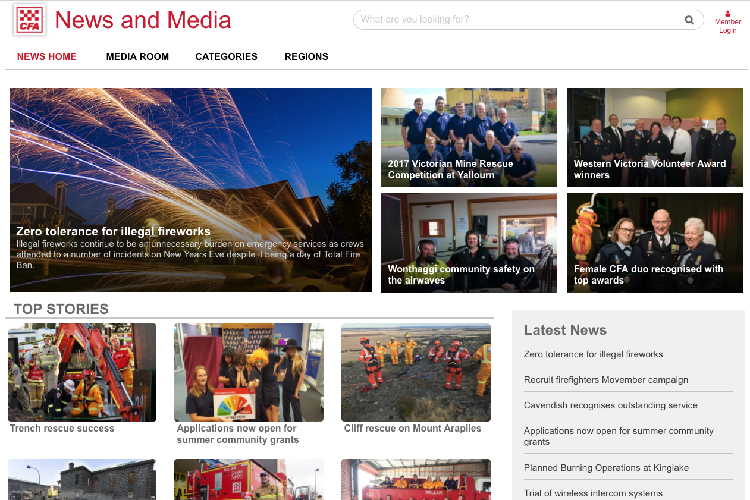Open Cliff rescue on Mount Arapiles link

coord(411,428)
